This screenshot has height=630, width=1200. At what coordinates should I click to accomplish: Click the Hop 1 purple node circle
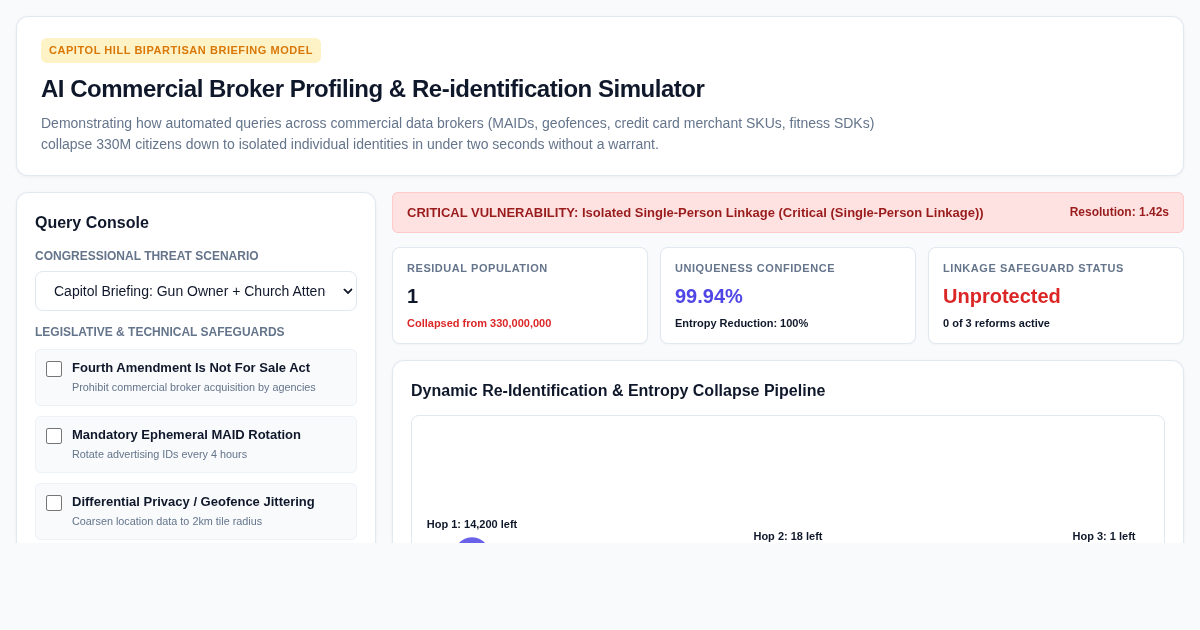472,540
